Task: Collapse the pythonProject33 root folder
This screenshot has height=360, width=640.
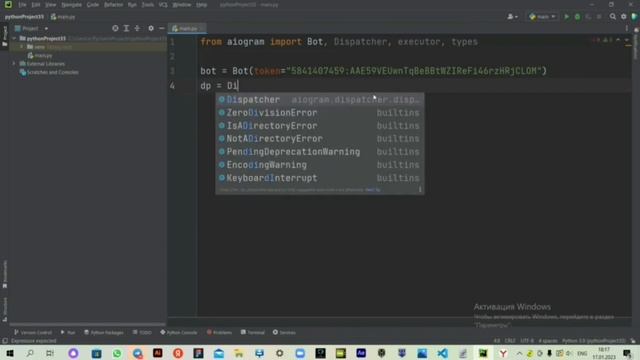Action: click(x=15, y=38)
